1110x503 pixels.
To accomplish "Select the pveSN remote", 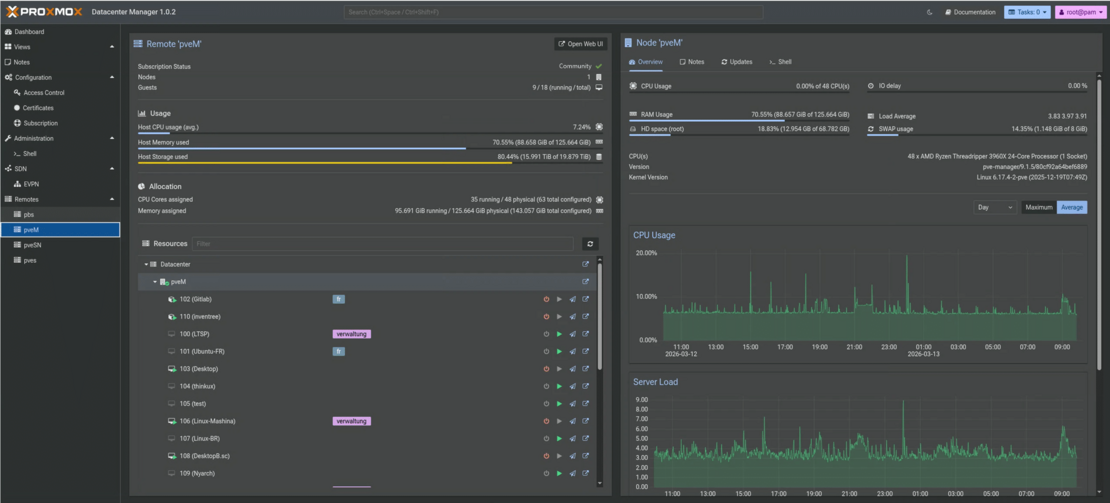I will (60, 245).
